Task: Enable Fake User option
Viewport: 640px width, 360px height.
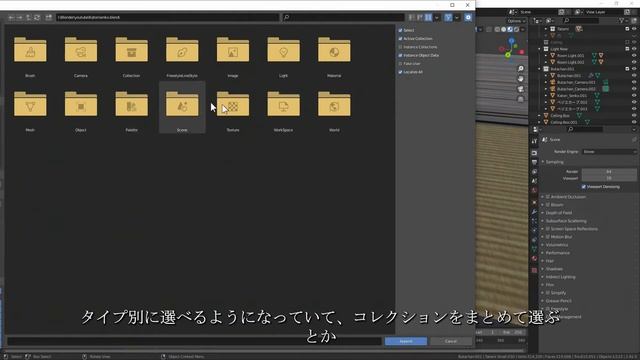Action: pos(400,64)
